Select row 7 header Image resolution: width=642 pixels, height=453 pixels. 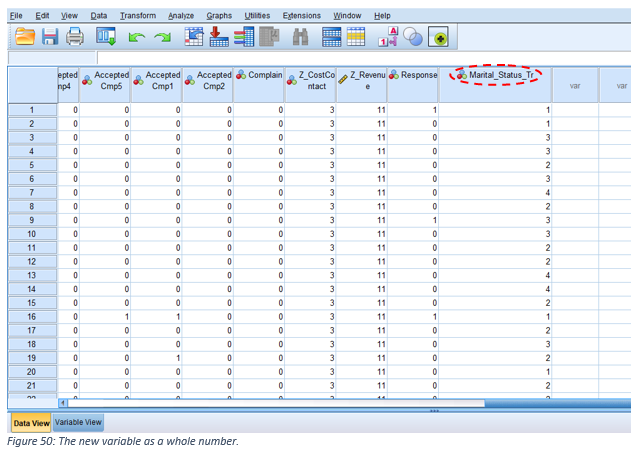pyautogui.click(x=31, y=191)
